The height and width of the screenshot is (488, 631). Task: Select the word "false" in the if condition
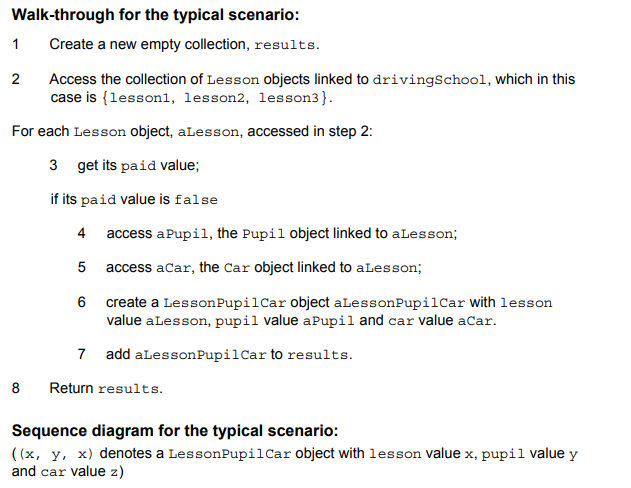(x=196, y=199)
